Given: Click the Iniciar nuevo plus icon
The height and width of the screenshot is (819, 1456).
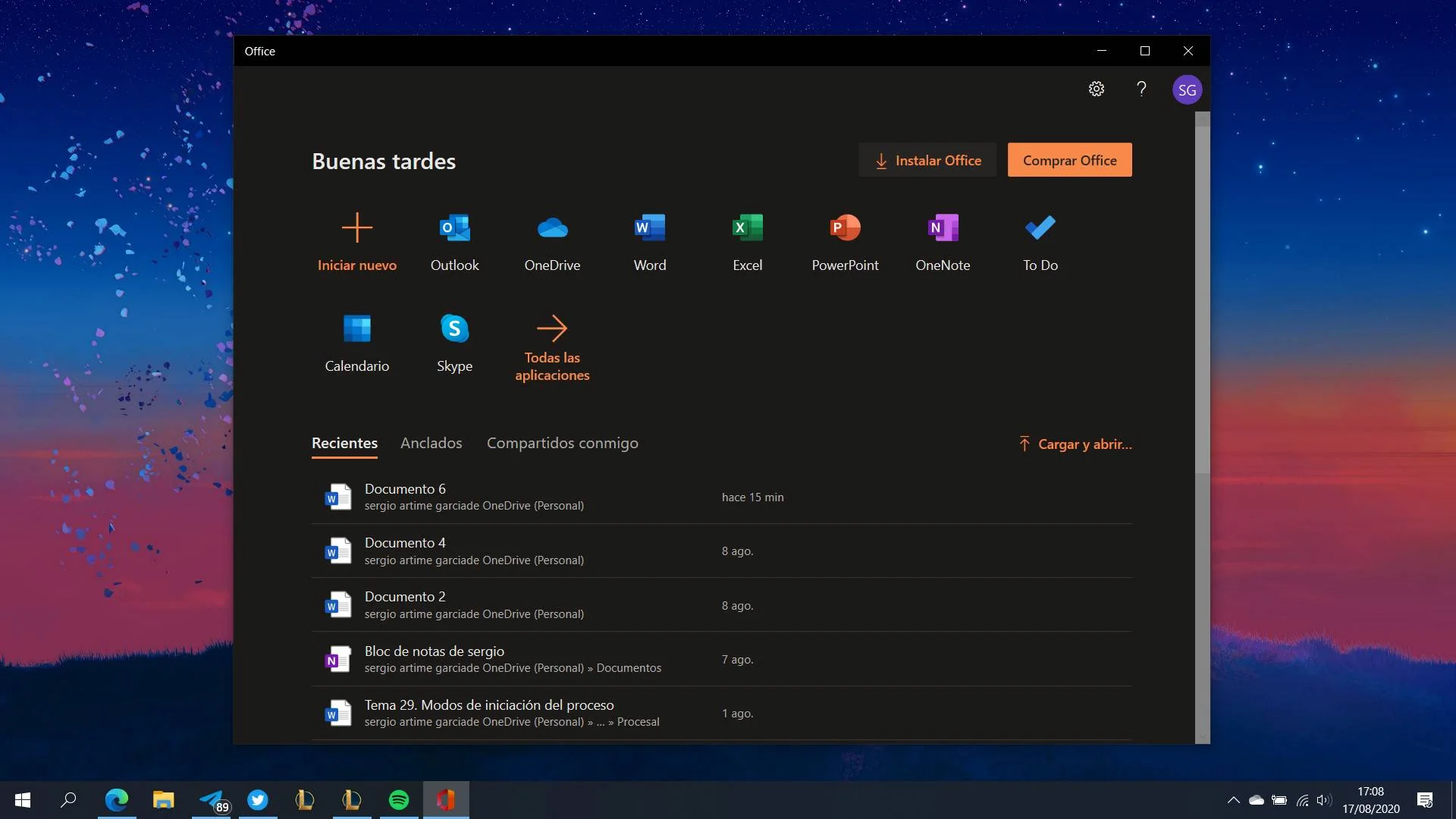Looking at the screenshot, I should coord(357,227).
